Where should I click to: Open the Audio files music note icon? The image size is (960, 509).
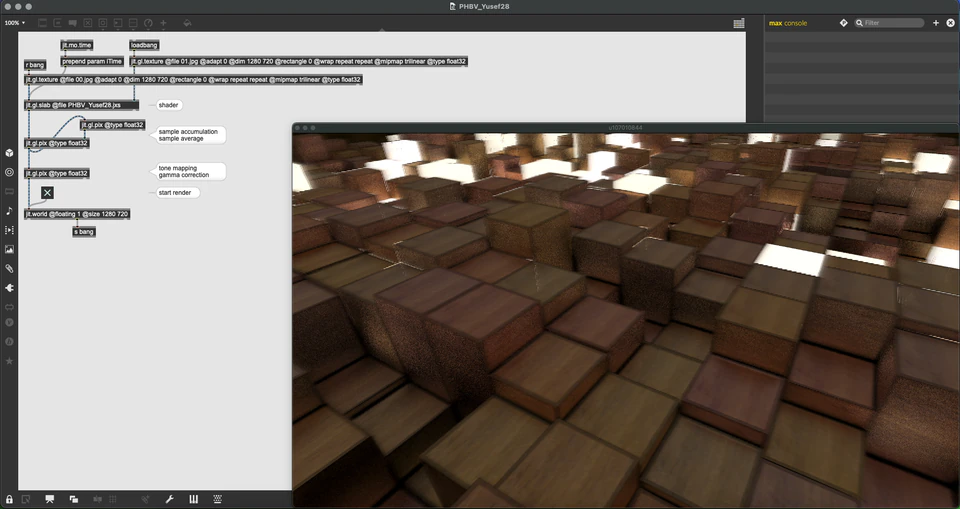pos(9,211)
